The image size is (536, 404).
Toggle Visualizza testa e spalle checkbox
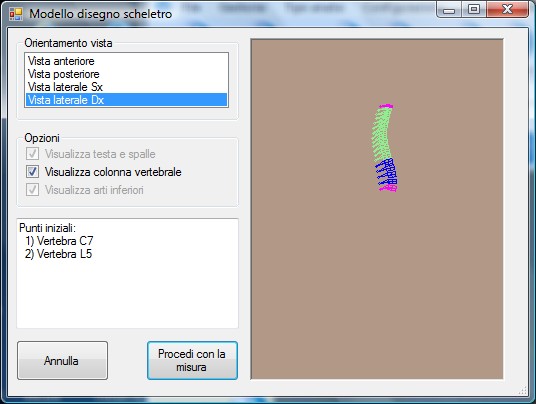click(x=32, y=154)
